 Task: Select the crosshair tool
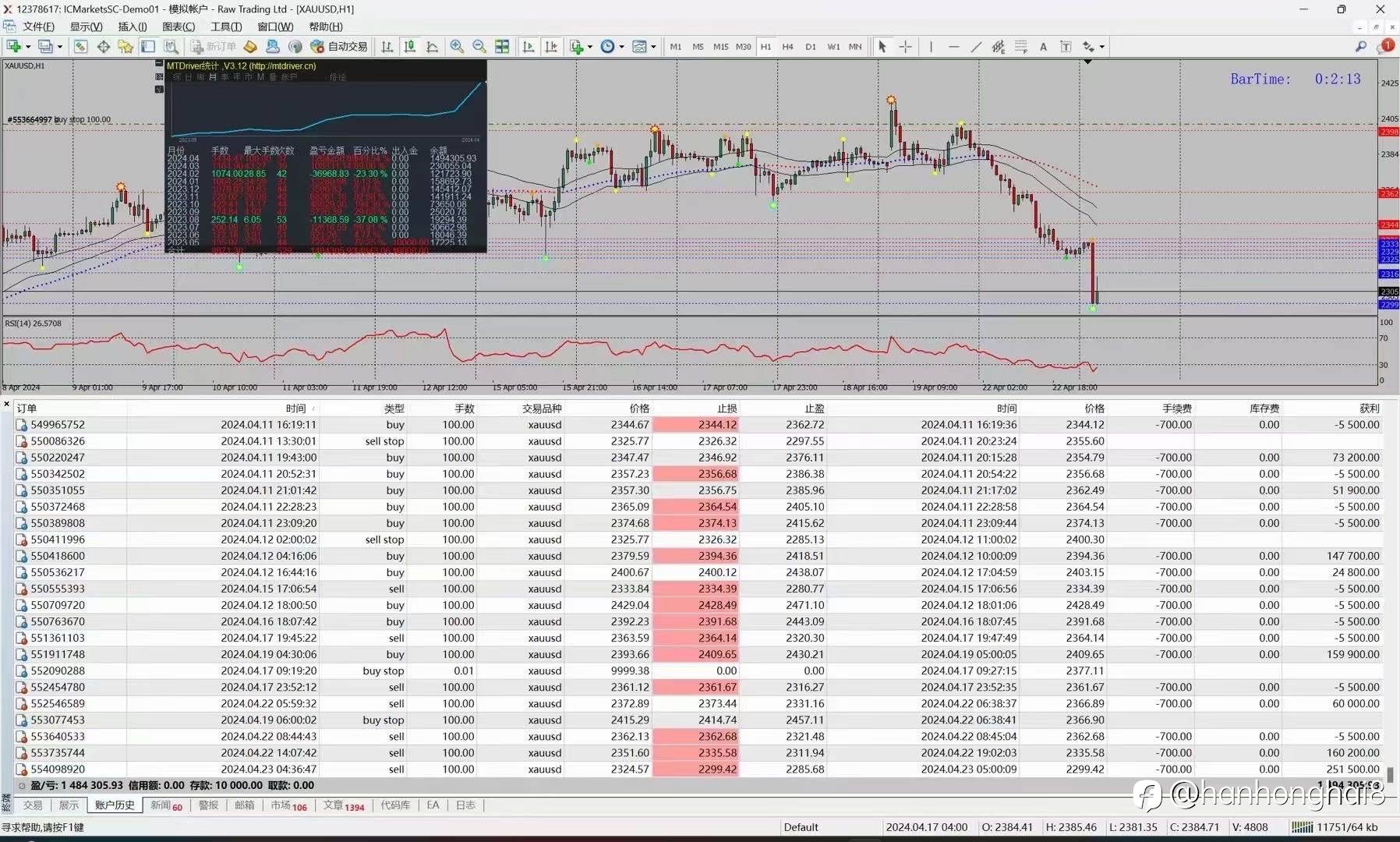click(905, 47)
